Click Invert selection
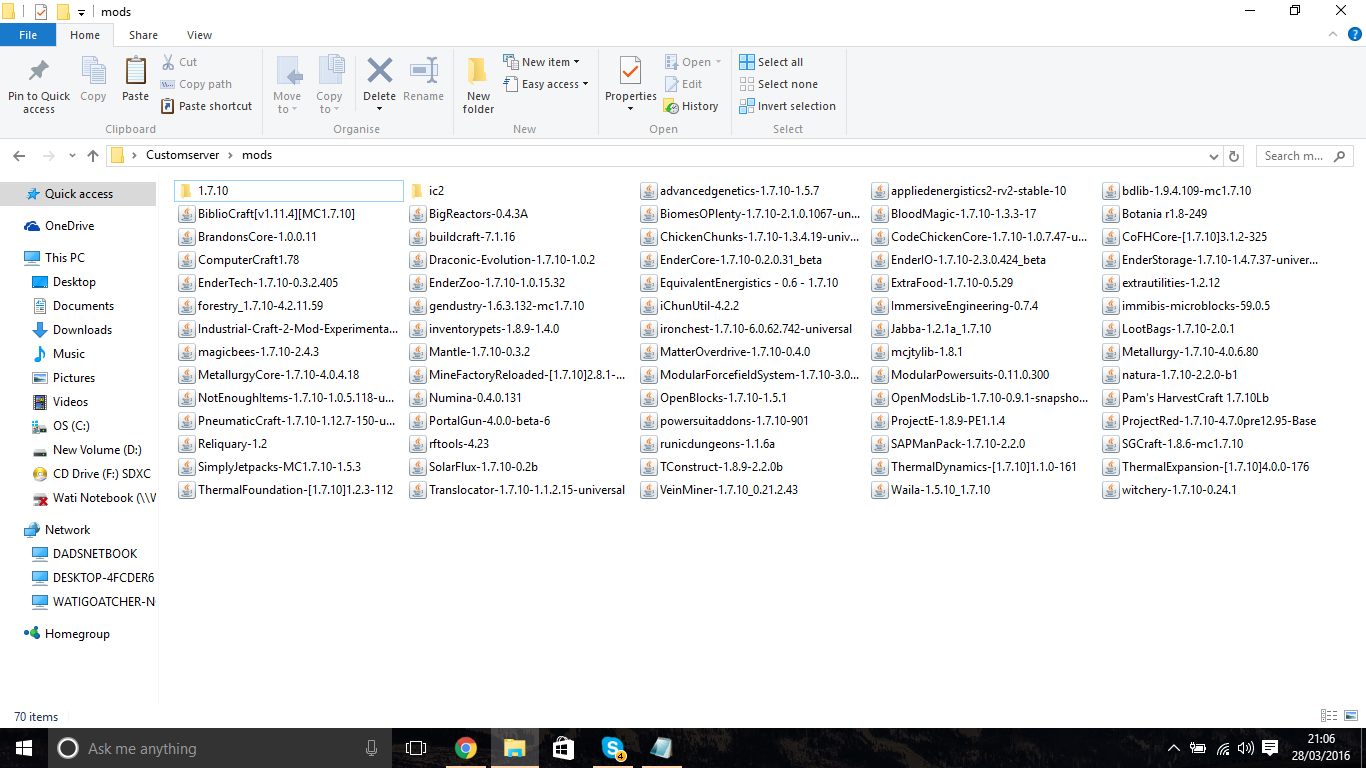The width and height of the screenshot is (1366, 768). click(787, 106)
